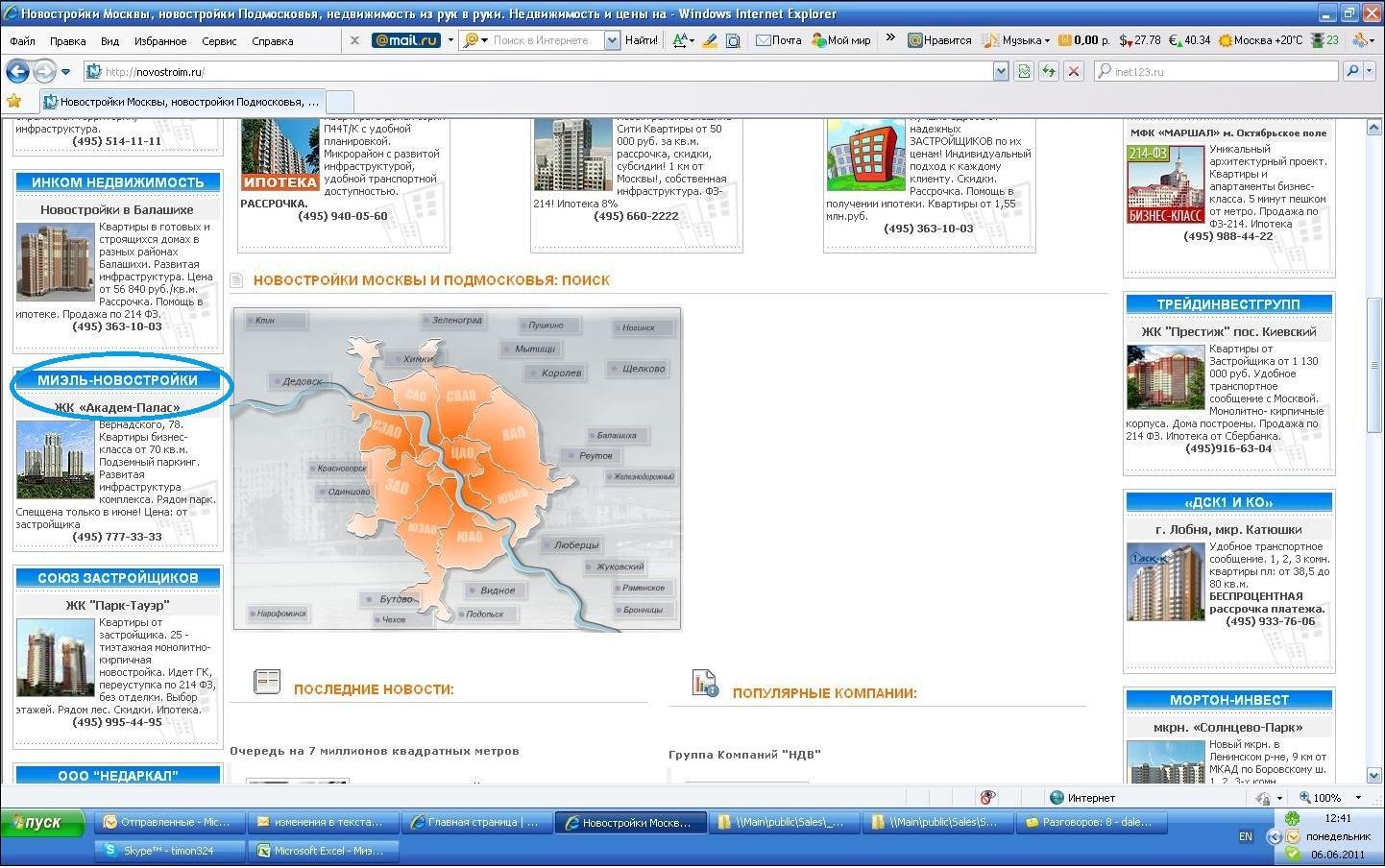Open the Favorites star icon
Screen dimensions: 1385x868
(x=13, y=101)
